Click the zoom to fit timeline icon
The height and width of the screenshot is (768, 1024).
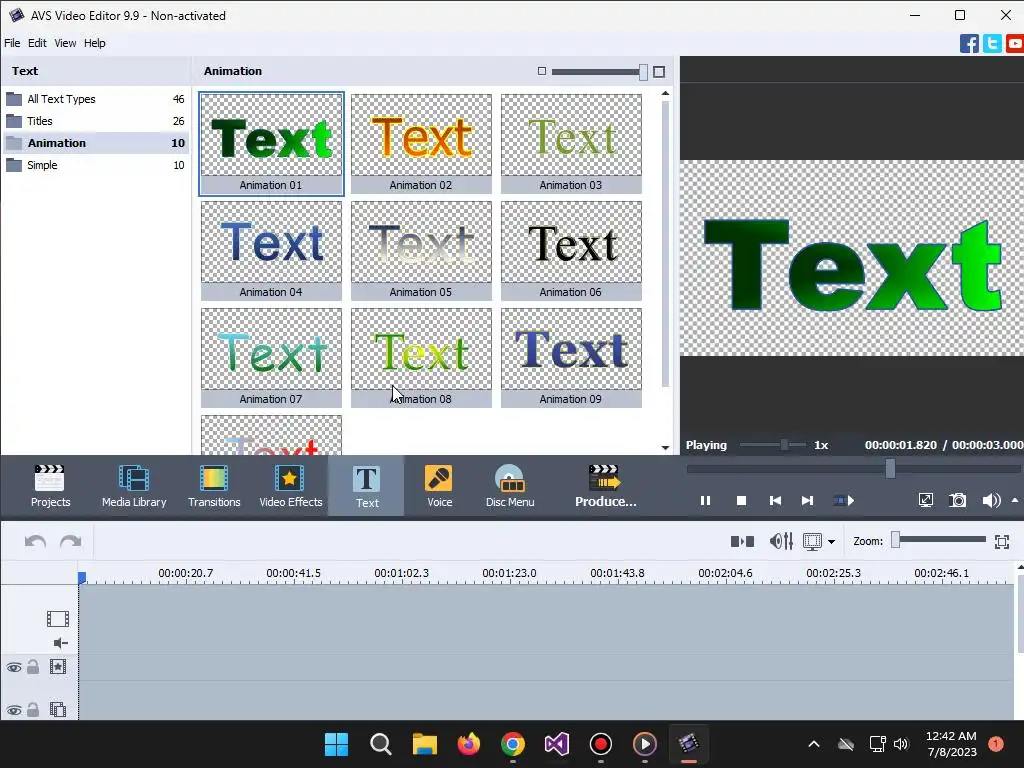1002,541
